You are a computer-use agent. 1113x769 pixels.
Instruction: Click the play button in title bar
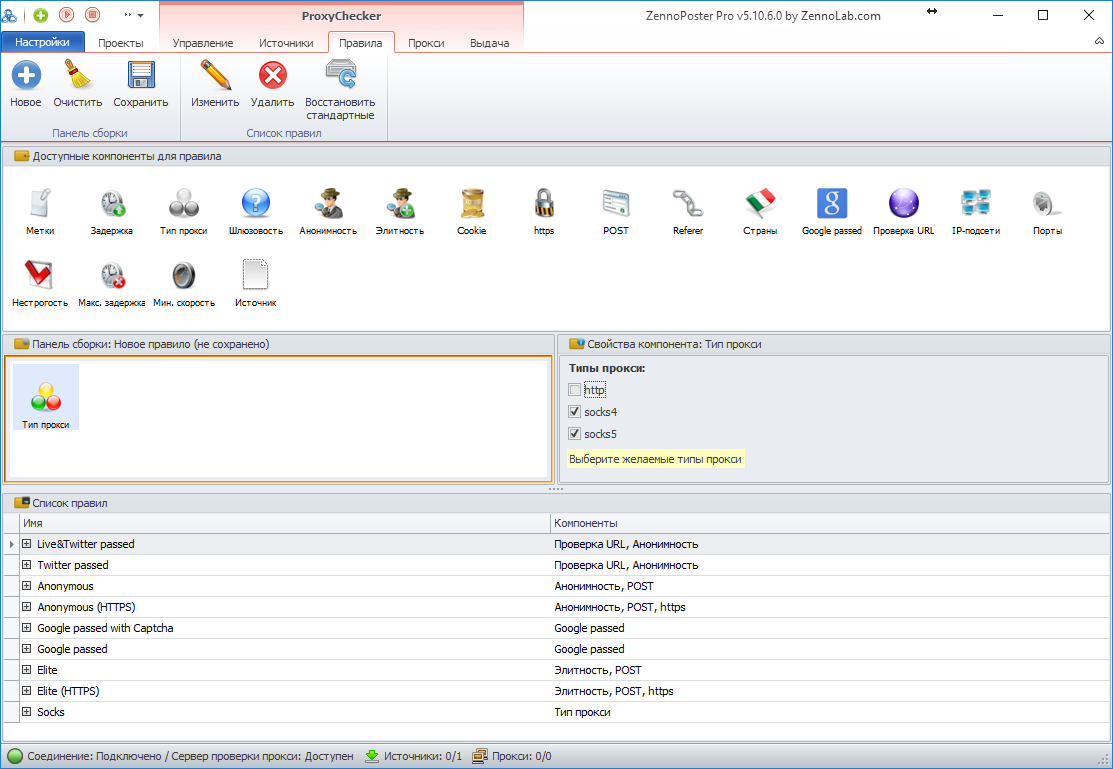[x=66, y=14]
